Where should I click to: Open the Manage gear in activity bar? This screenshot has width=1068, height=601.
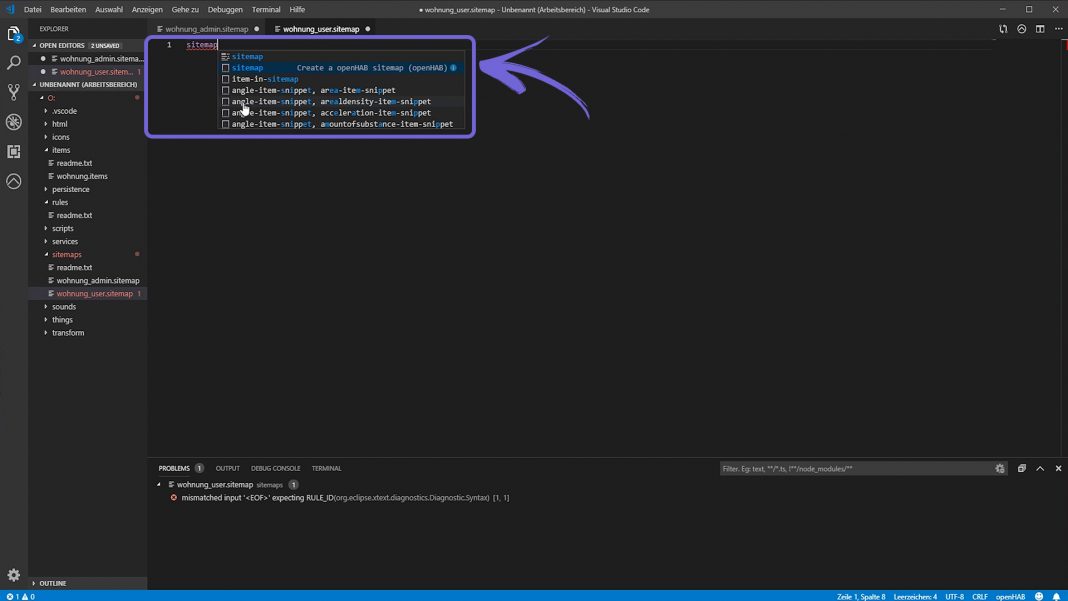click(13, 575)
